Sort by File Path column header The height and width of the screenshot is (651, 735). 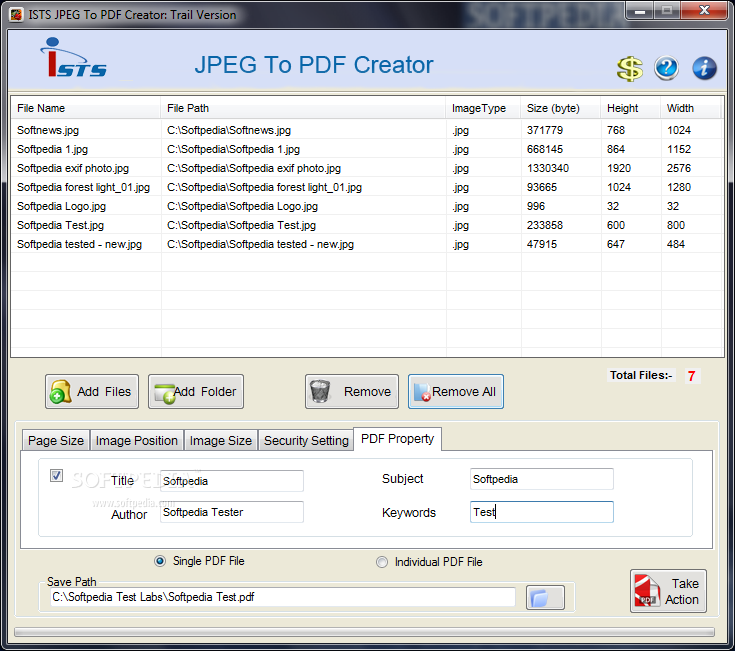tap(303, 108)
